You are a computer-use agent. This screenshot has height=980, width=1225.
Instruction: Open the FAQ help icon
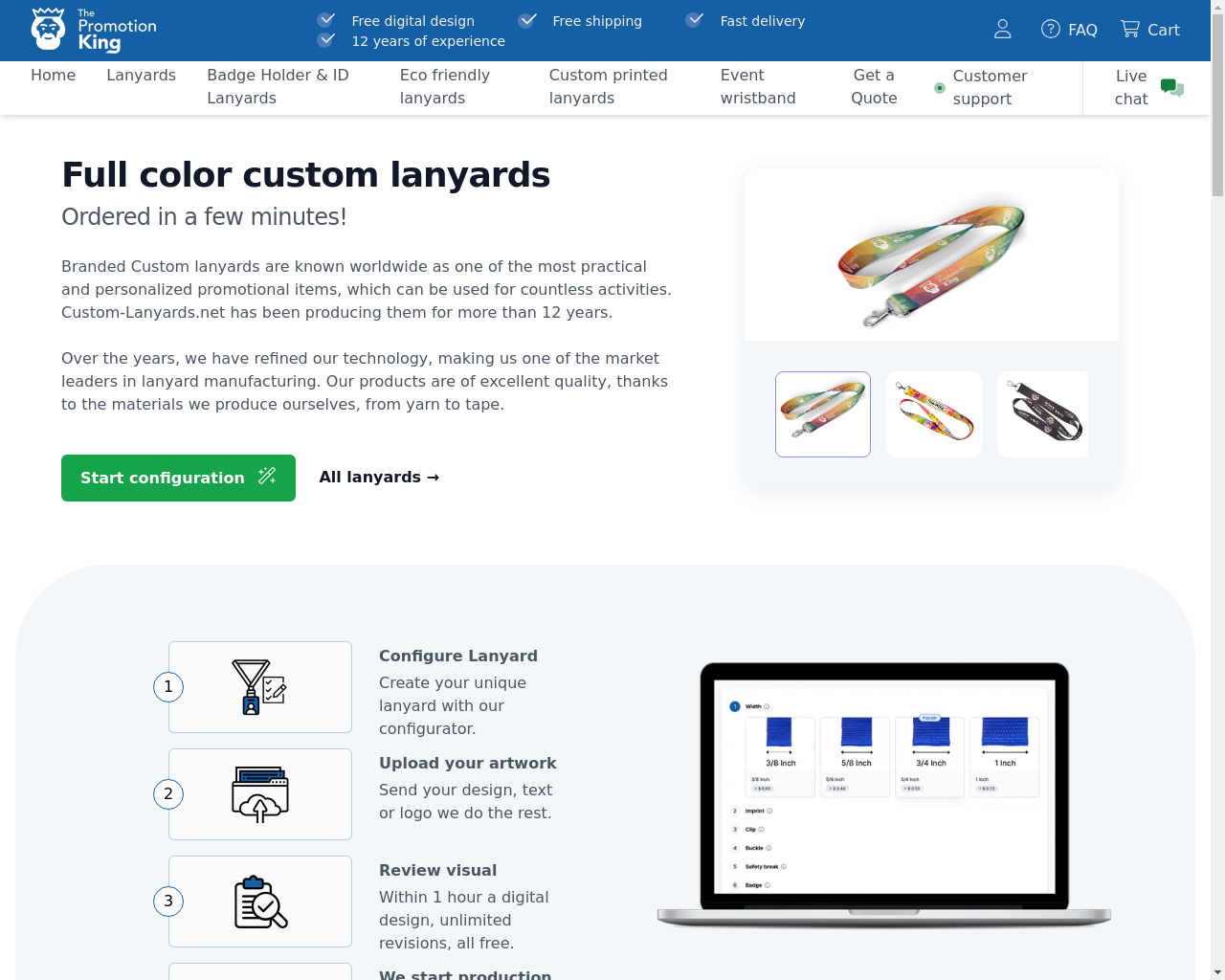pyautogui.click(x=1051, y=29)
